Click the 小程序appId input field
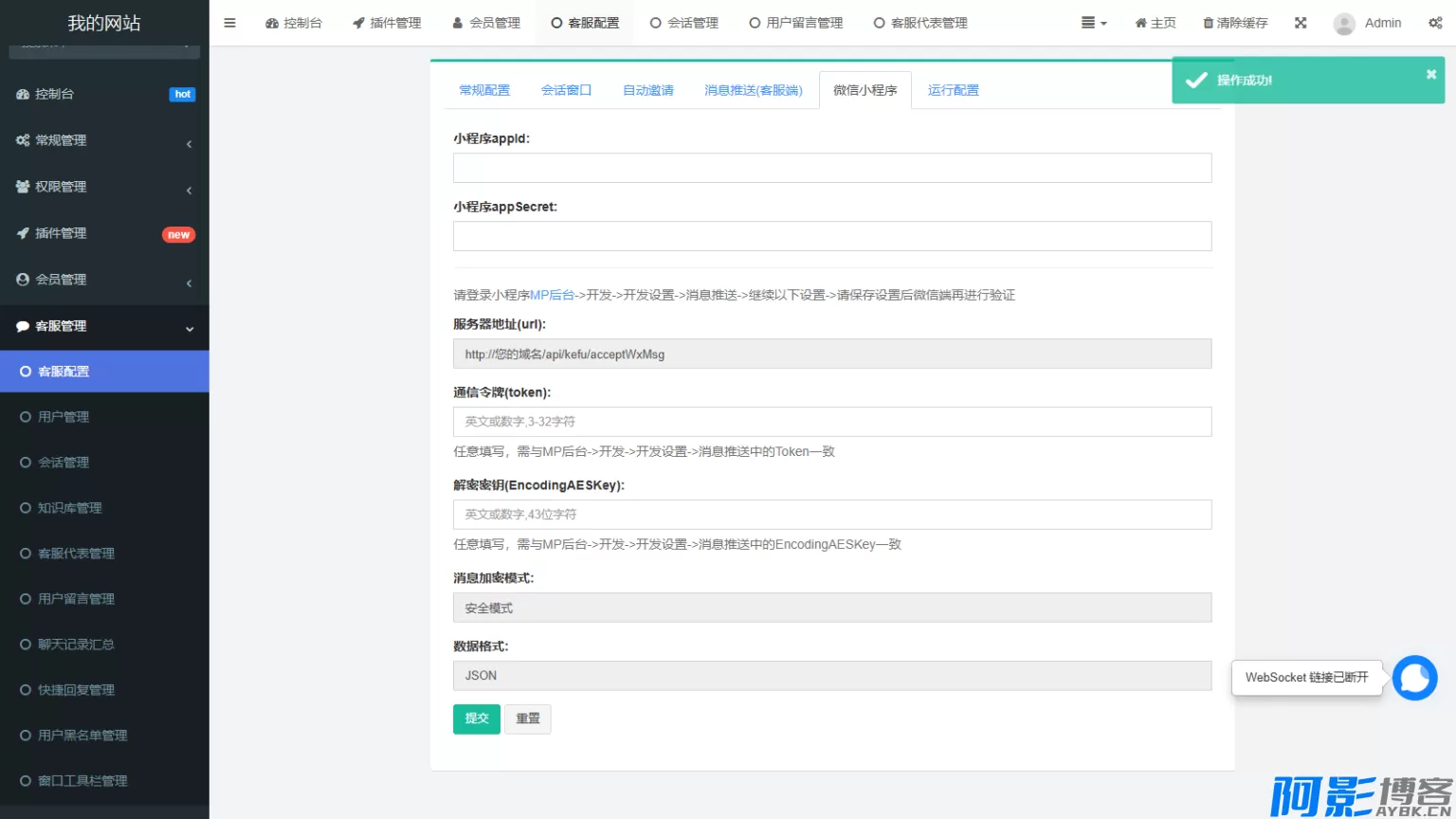Image resolution: width=1456 pixels, height=819 pixels. (831, 168)
